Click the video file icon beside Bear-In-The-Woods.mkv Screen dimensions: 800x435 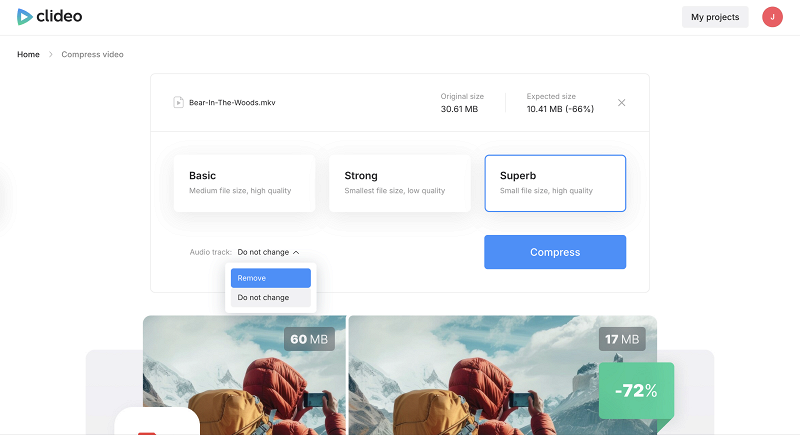click(178, 103)
